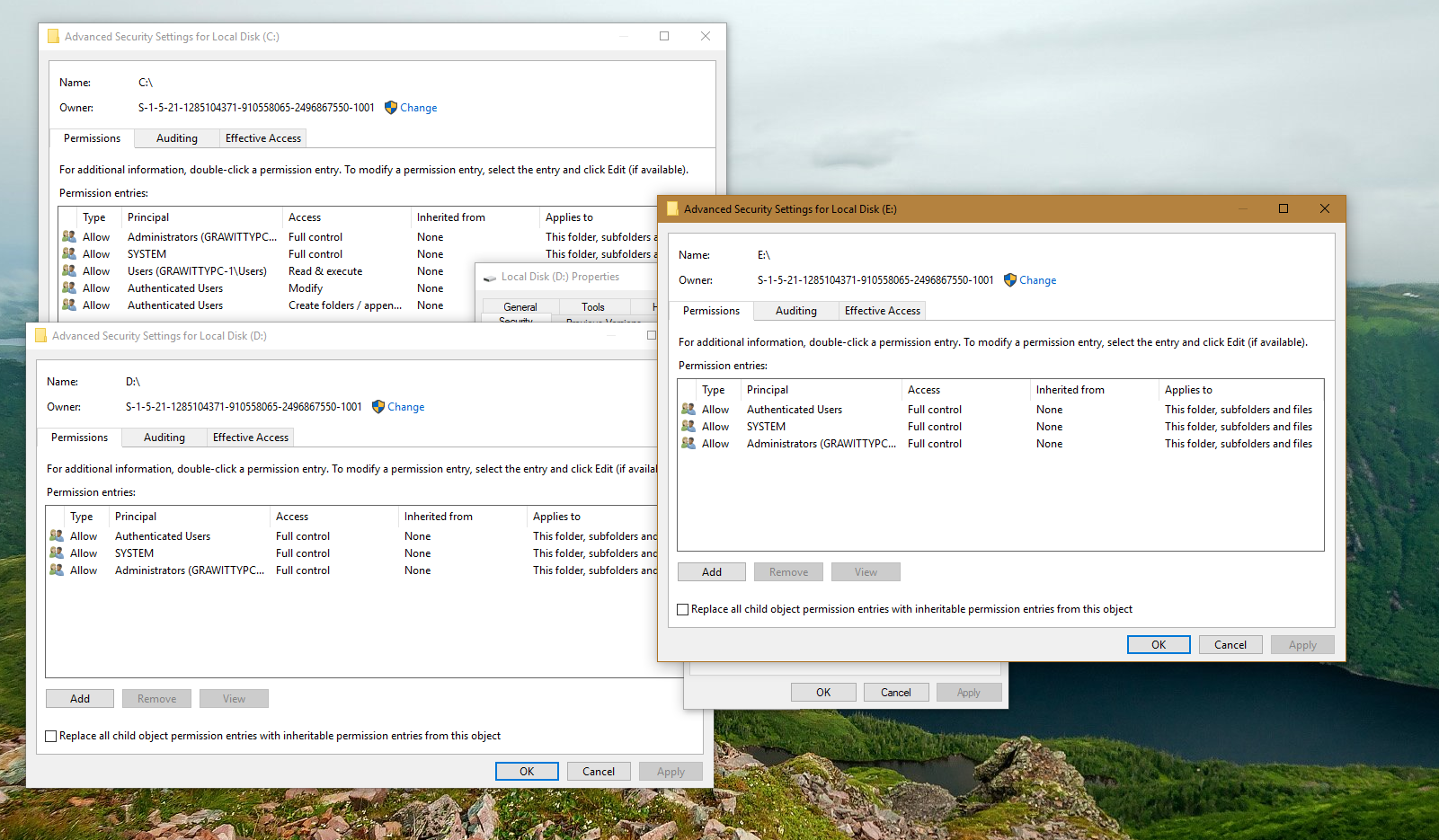This screenshot has width=1439, height=840.
Task: Click the "D:\" name value in the D: window
Action: point(133,382)
